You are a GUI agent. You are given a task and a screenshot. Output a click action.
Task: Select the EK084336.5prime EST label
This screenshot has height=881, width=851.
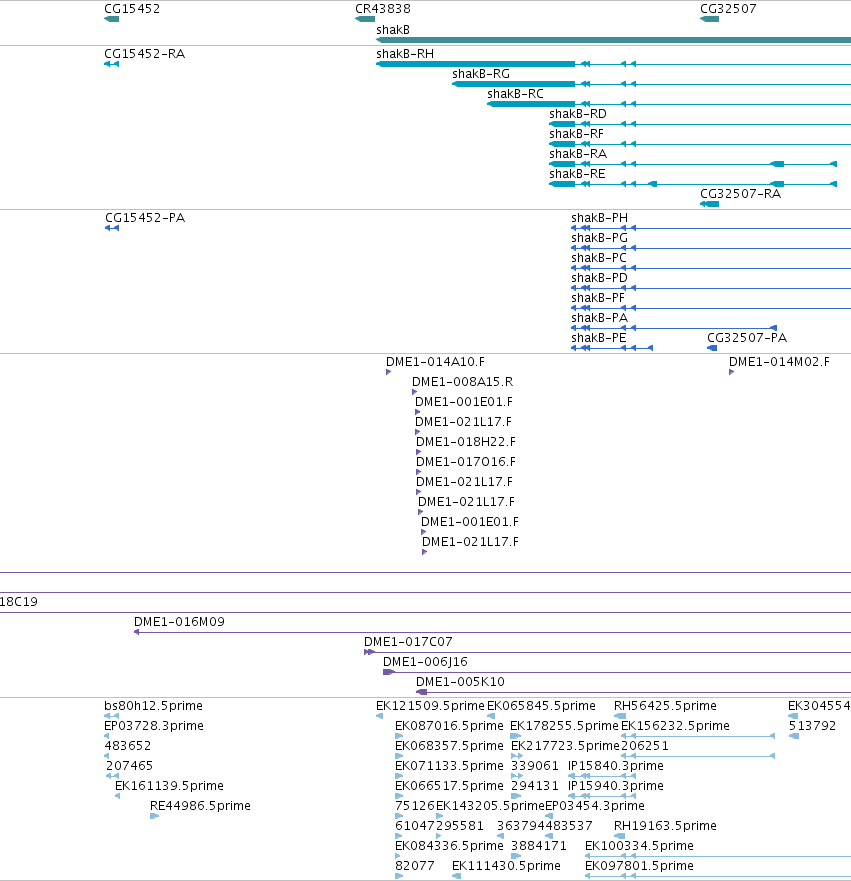coord(449,846)
